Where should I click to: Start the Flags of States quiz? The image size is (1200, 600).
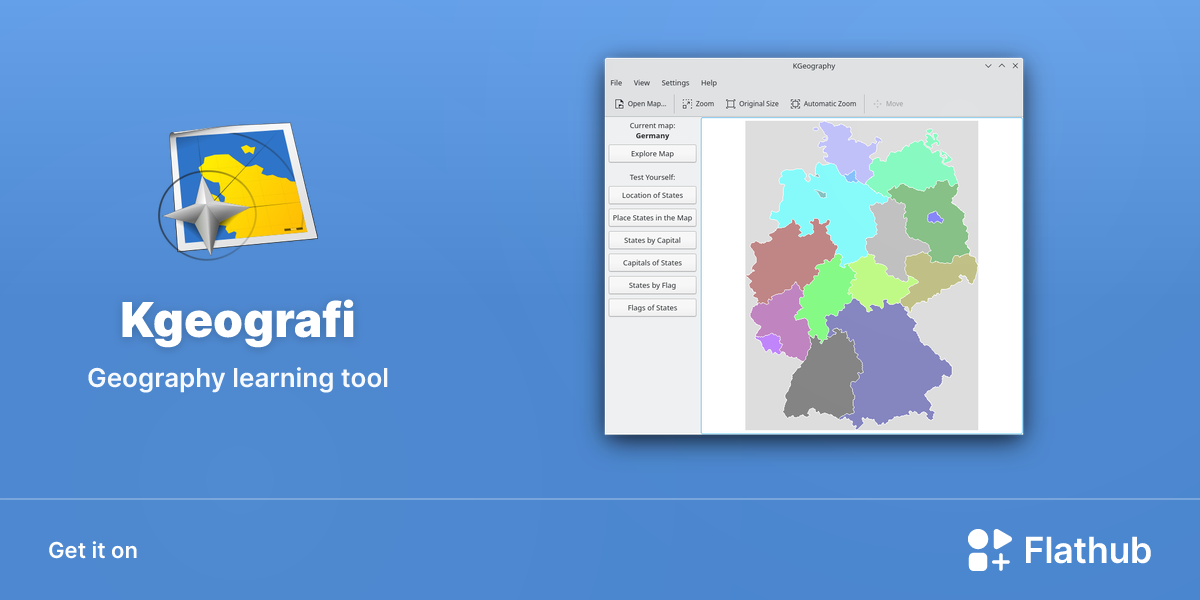pyautogui.click(x=652, y=308)
